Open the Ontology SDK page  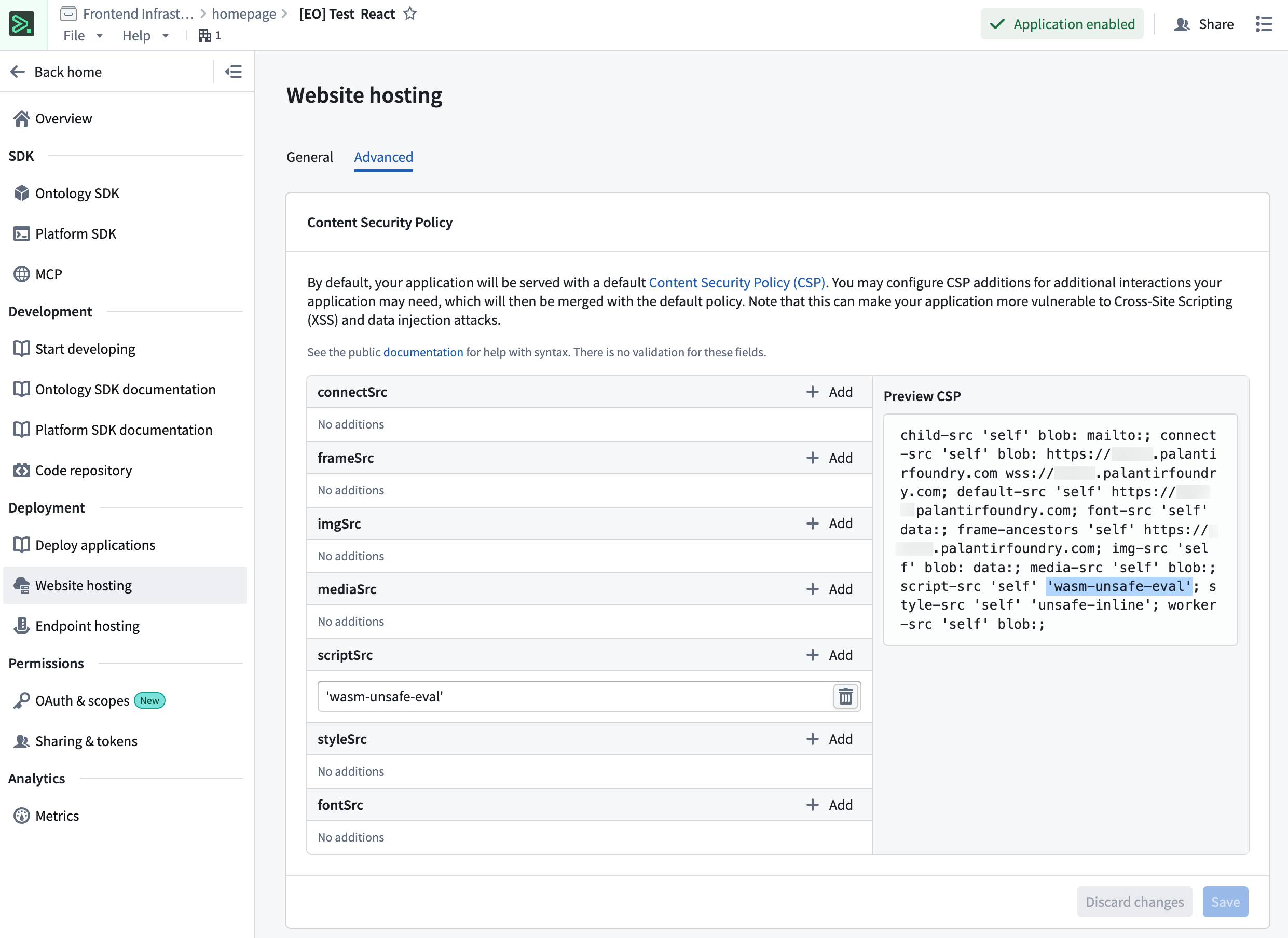(77, 193)
